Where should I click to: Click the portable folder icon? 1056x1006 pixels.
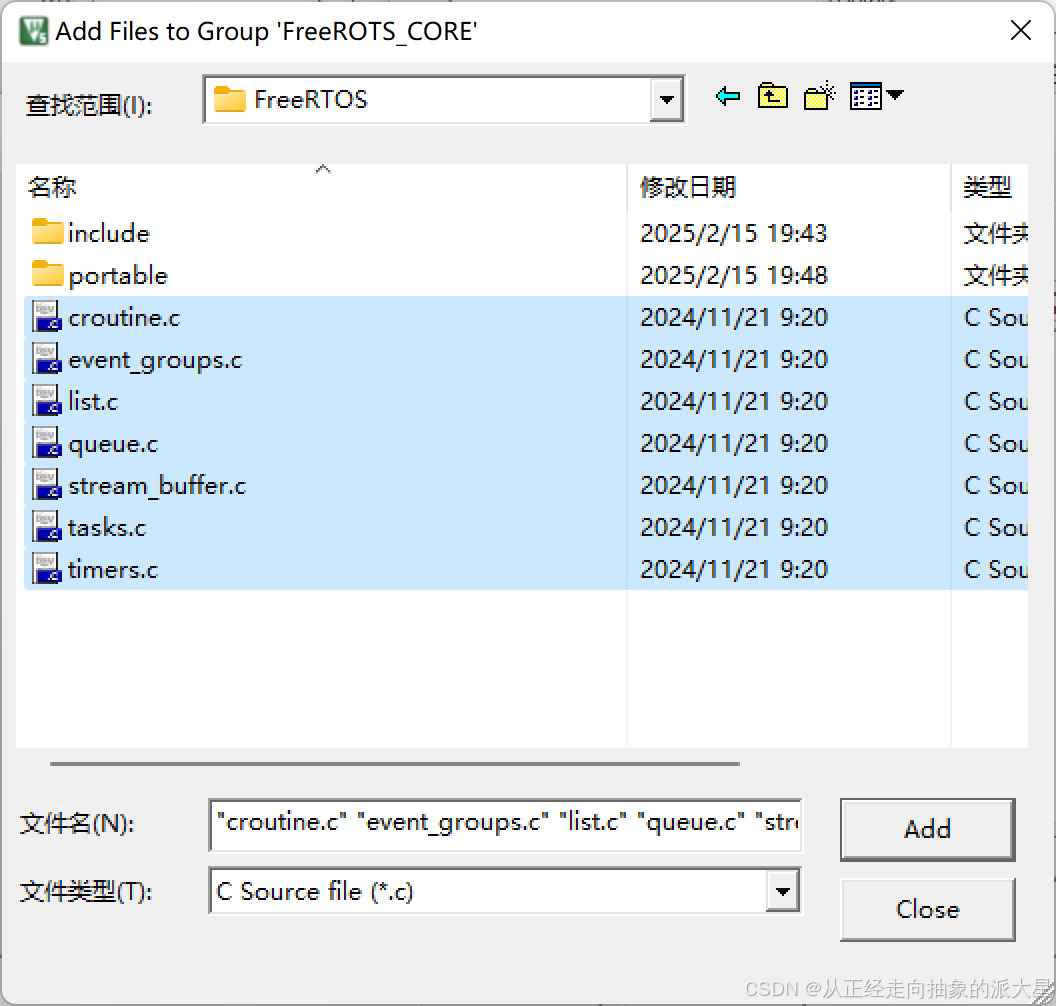point(47,274)
